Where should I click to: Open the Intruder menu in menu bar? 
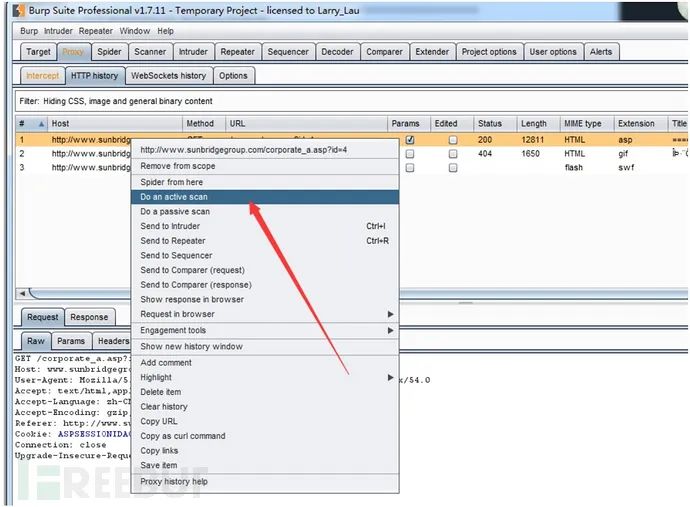tap(58, 31)
